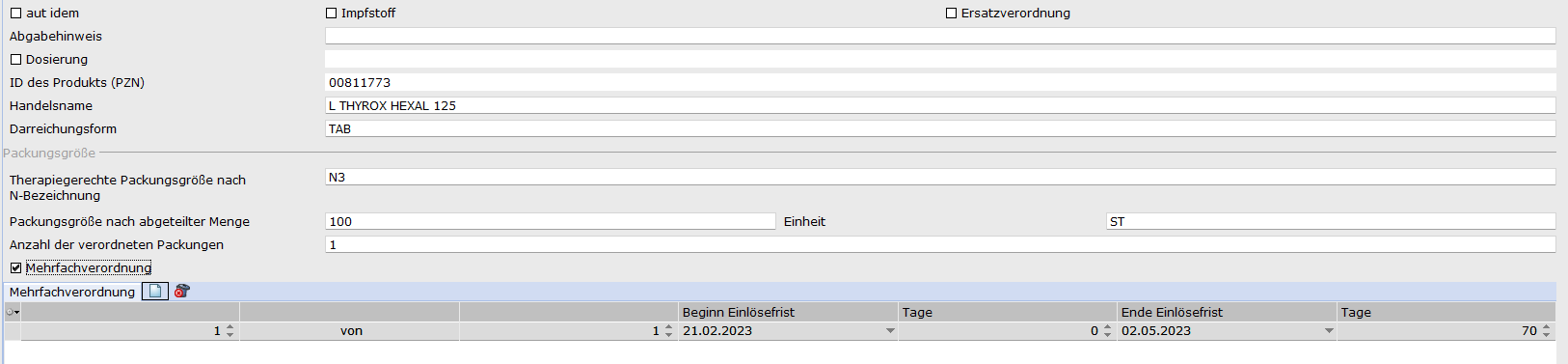Click the Beginn Einlösefrist column header
Viewport: 1568px width, 364px height.
[x=788, y=312]
